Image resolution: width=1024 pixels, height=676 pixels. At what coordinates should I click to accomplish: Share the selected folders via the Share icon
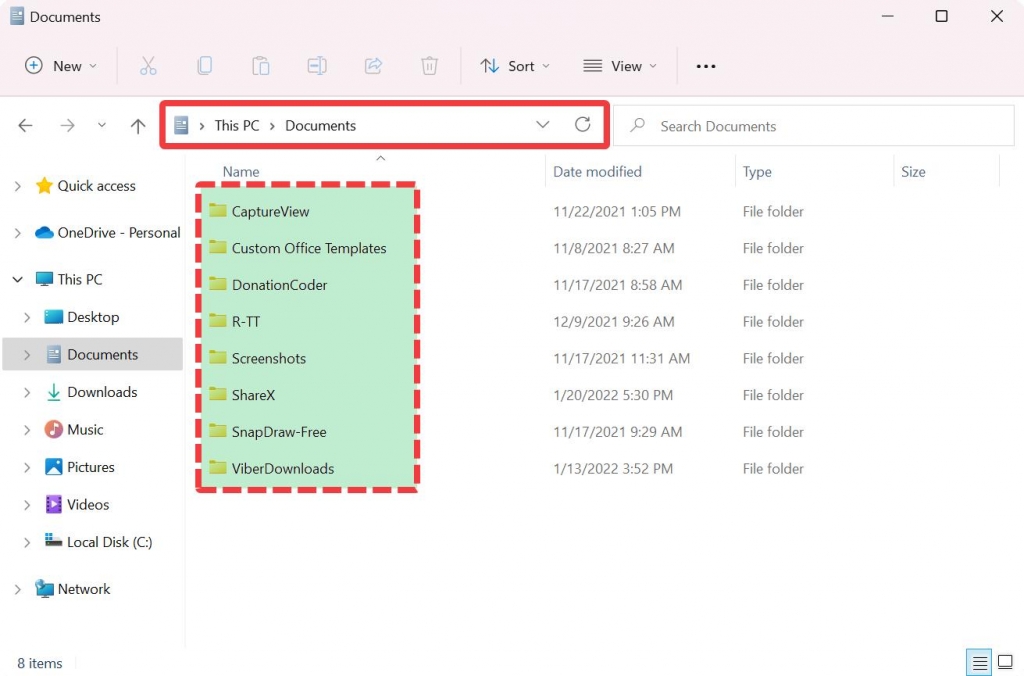[373, 66]
